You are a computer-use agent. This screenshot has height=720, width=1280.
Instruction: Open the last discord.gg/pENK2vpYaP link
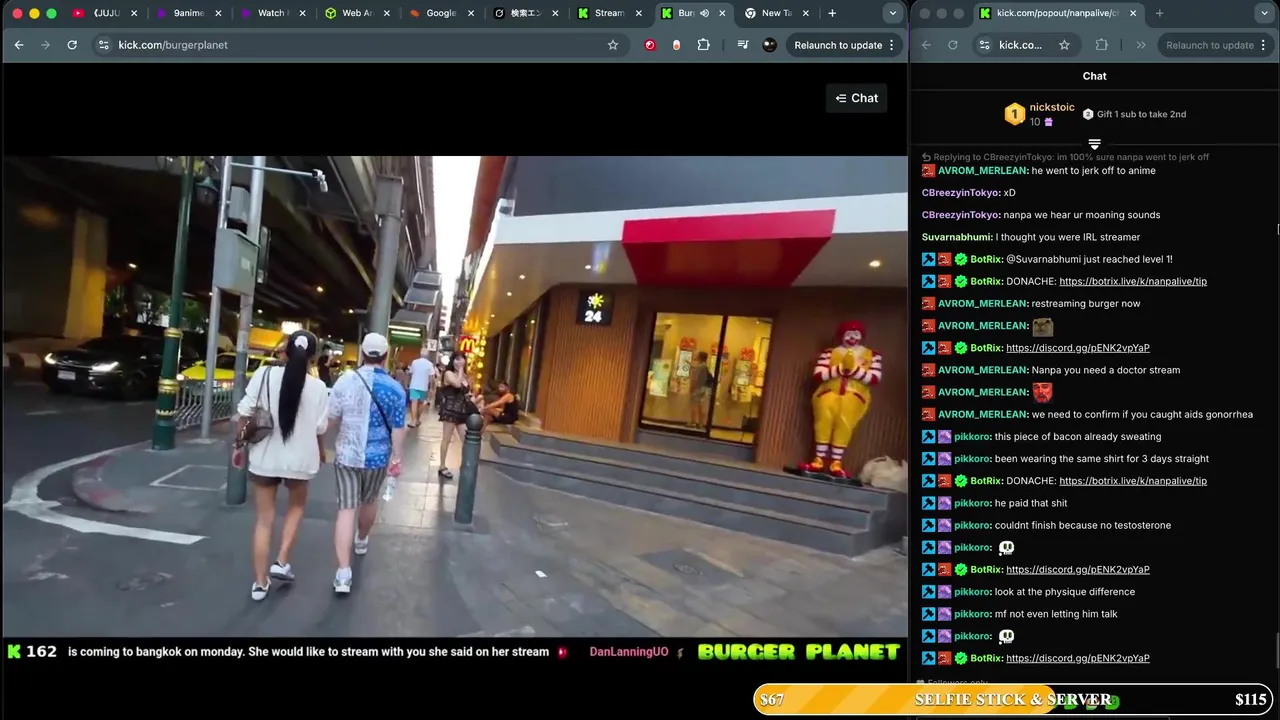click(1078, 658)
